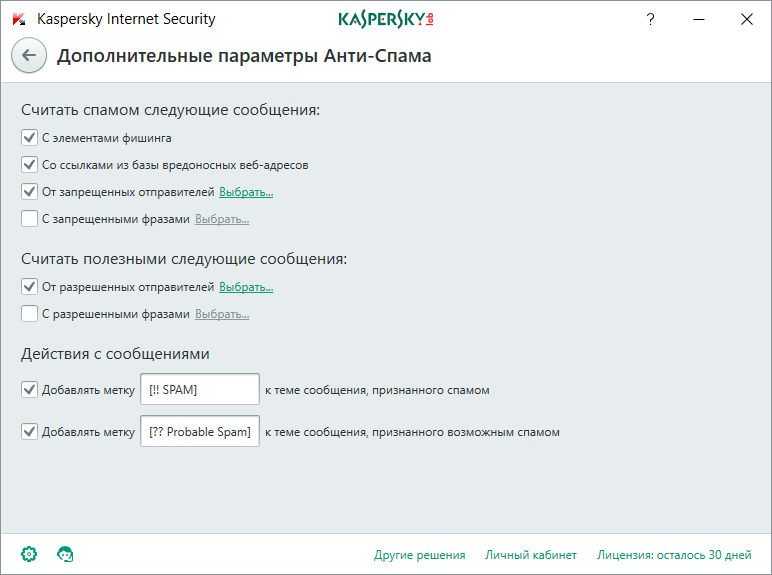The image size is (772, 575).
Task: Click text 'к теме сообщения, признанного возможным спамом'
Action: click(x=412, y=432)
